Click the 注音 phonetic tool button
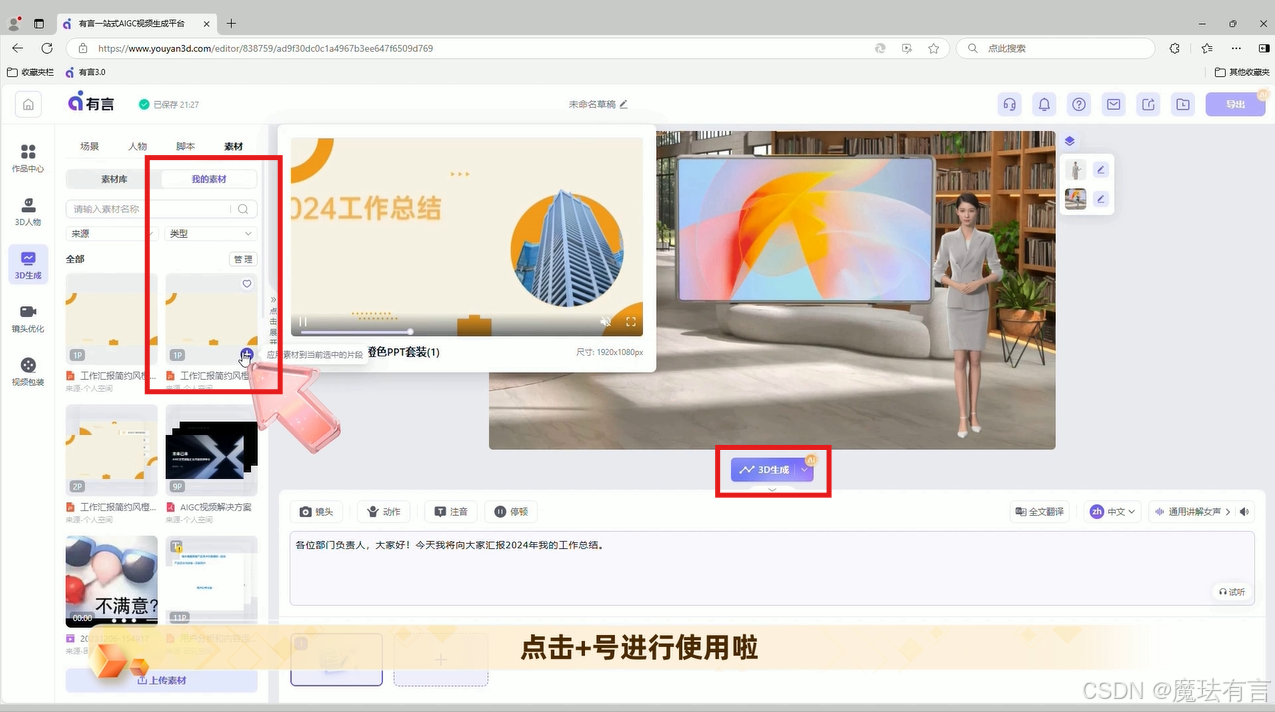The width and height of the screenshot is (1275, 712). click(x=451, y=511)
